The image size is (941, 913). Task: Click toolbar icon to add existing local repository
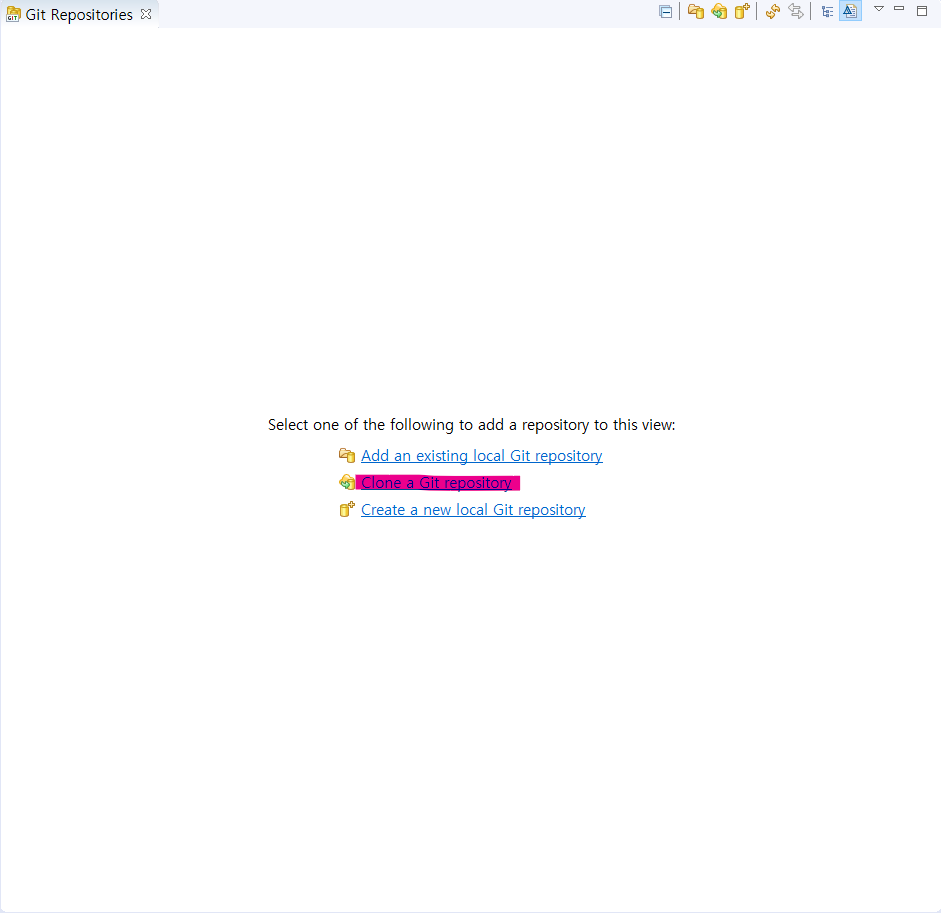click(696, 11)
